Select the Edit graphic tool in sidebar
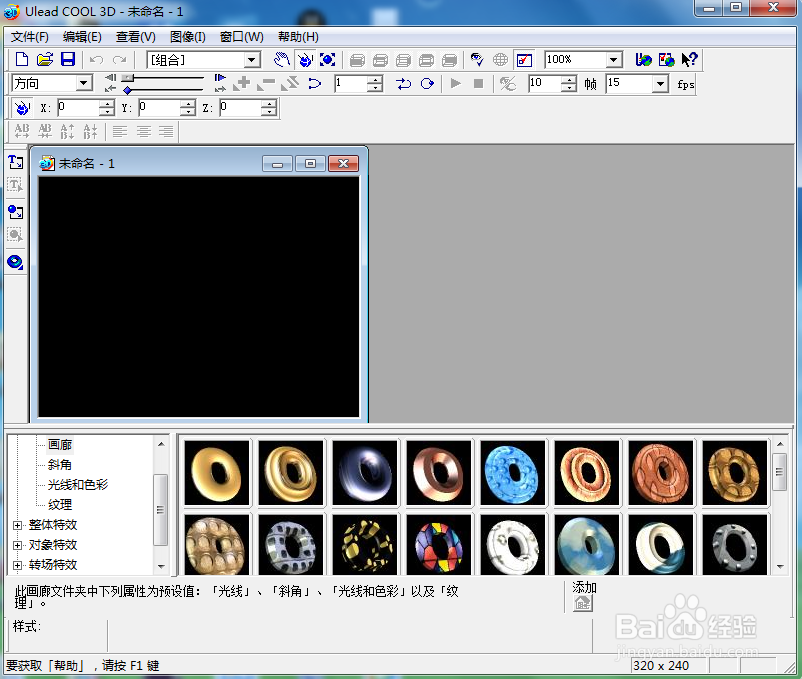802x679 pixels. pyautogui.click(x=15, y=235)
